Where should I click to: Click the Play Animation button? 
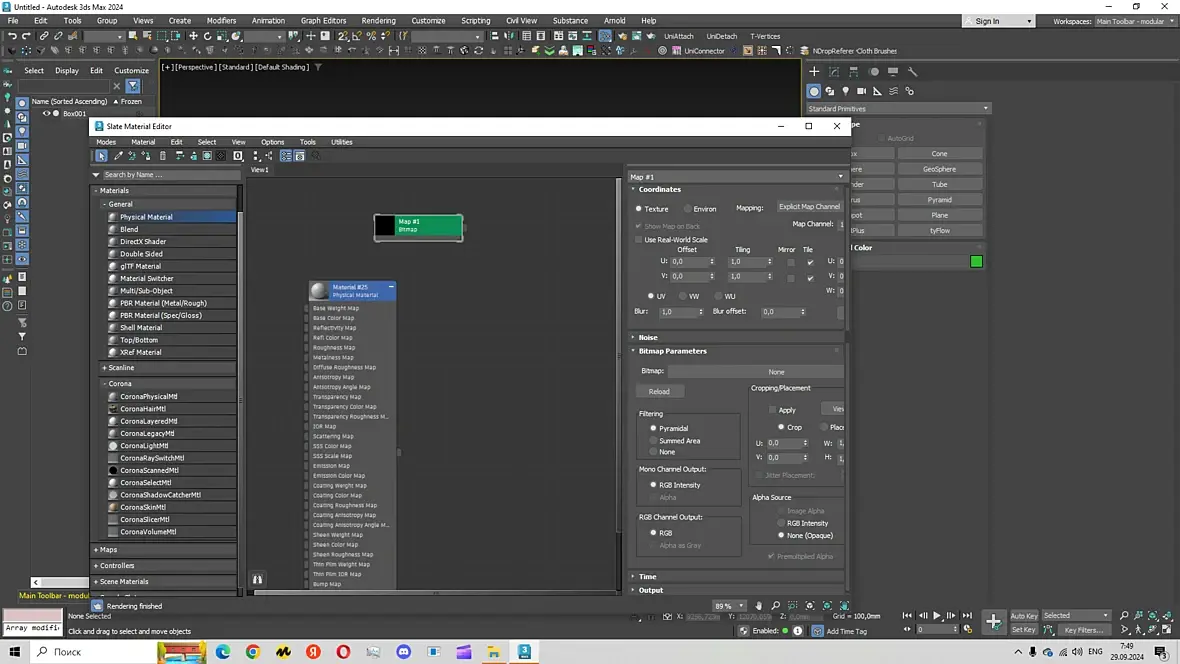click(x=937, y=615)
